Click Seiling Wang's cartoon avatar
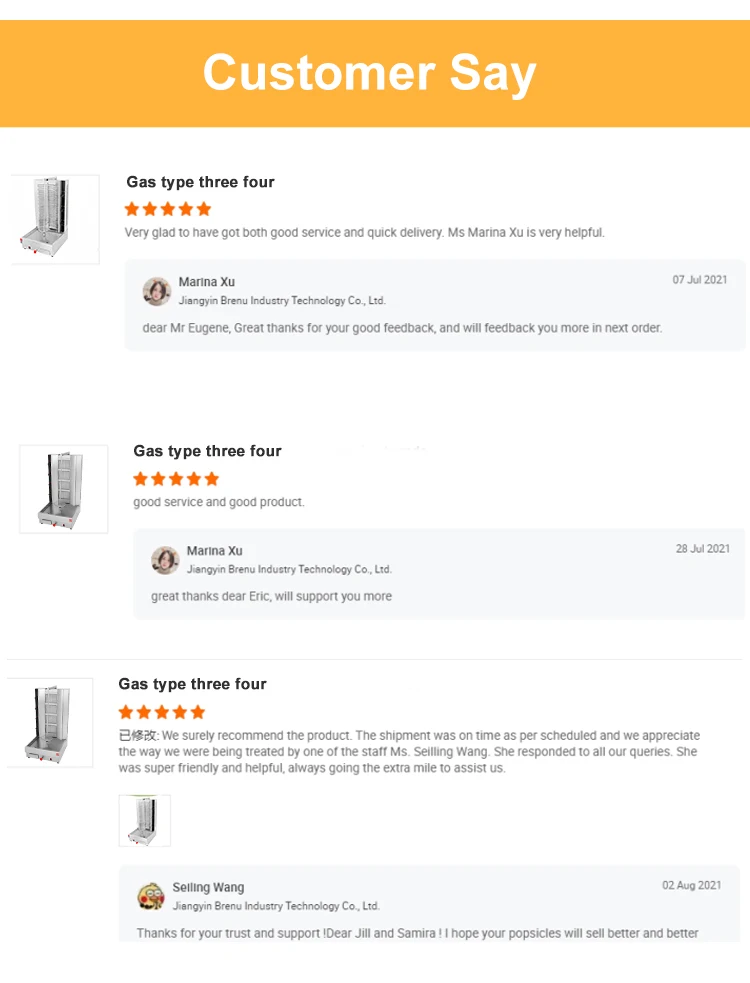 (x=151, y=896)
